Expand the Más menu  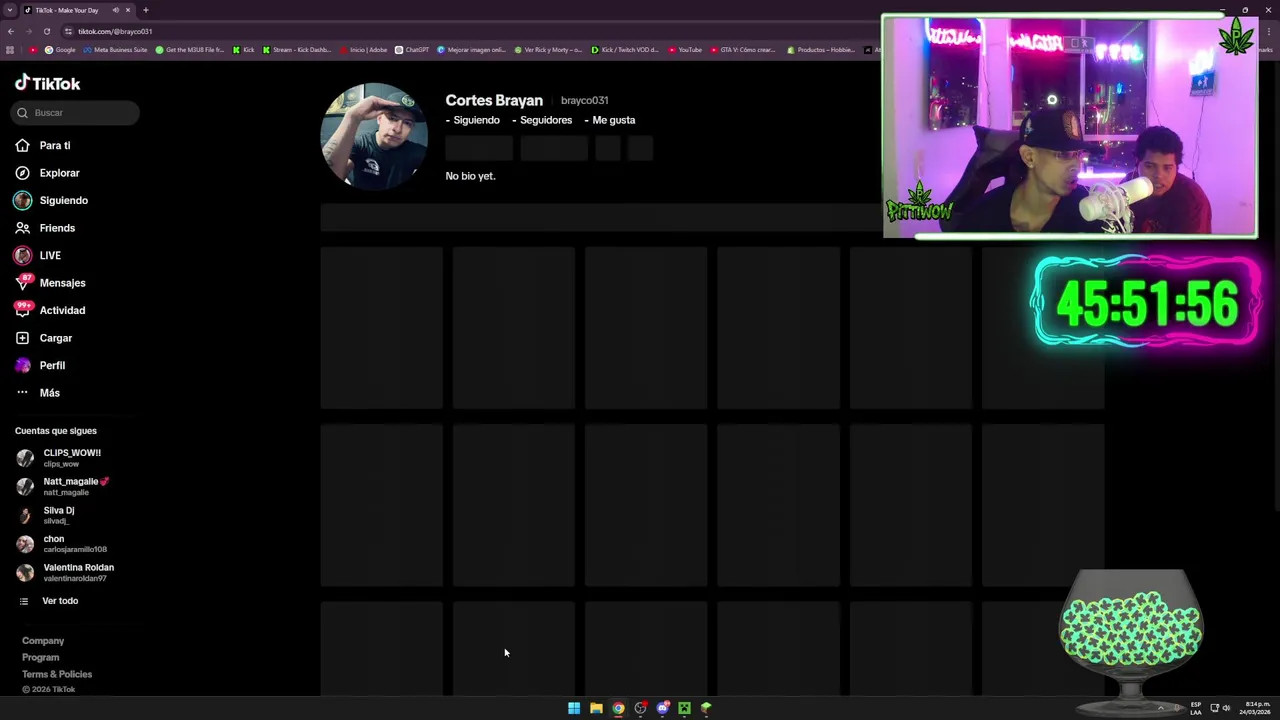coord(38,393)
